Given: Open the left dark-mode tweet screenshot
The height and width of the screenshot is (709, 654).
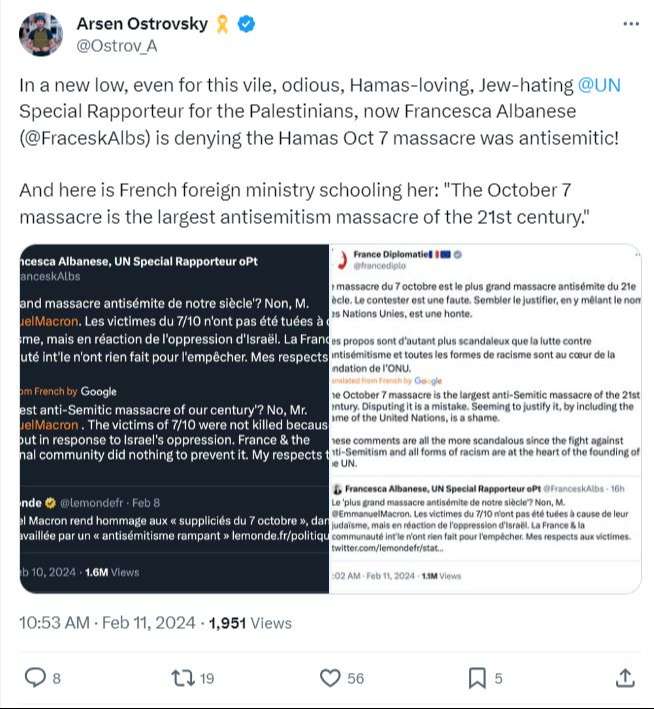Looking at the screenshot, I should (175, 419).
